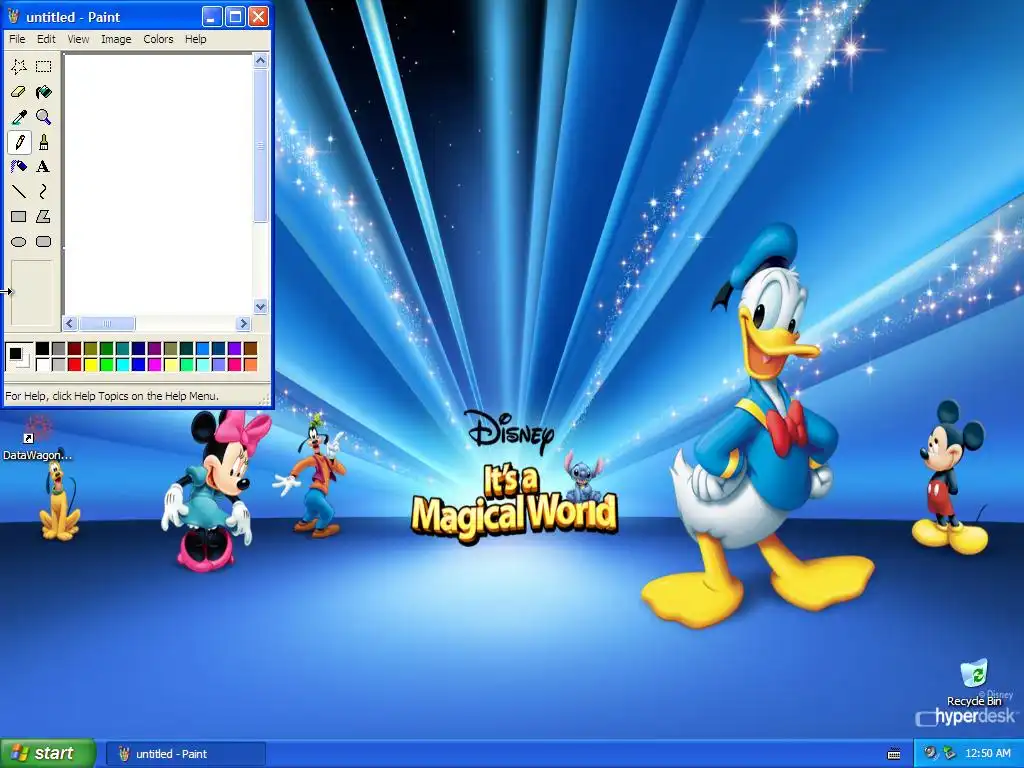Open the View menu

coord(78,39)
